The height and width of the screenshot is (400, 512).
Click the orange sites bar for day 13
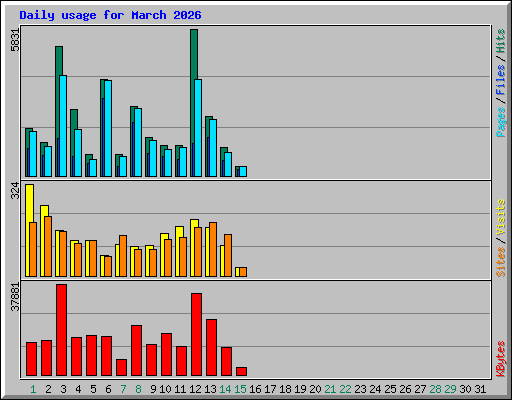[213, 249]
